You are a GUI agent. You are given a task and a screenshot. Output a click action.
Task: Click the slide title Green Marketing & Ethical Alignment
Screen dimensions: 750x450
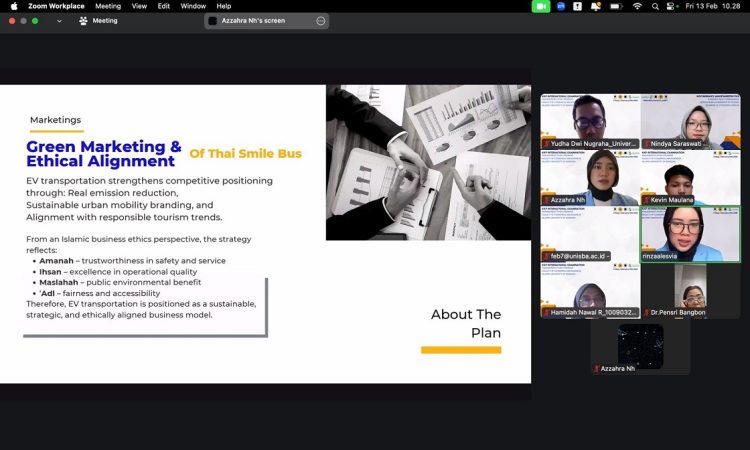(x=104, y=154)
